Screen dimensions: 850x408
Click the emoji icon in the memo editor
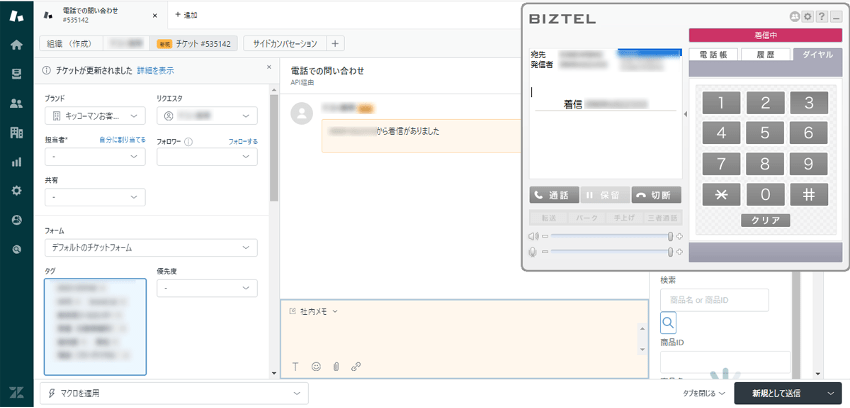(316, 367)
